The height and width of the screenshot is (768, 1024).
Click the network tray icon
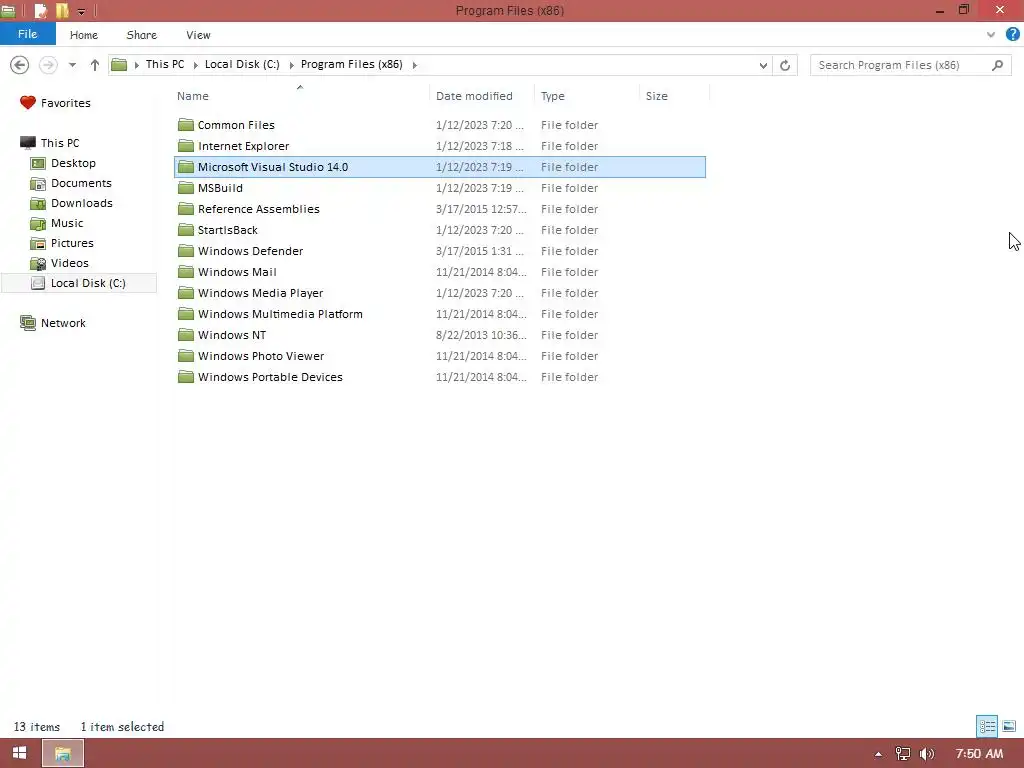click(x=903, y=754)
